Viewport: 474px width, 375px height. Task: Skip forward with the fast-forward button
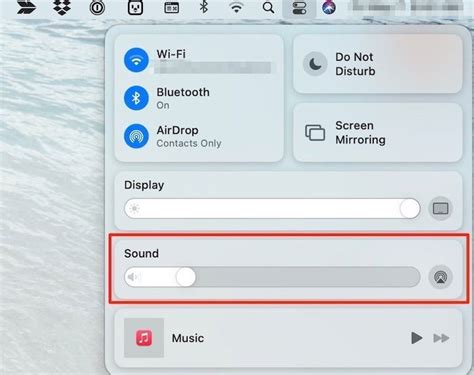point(441,338)
